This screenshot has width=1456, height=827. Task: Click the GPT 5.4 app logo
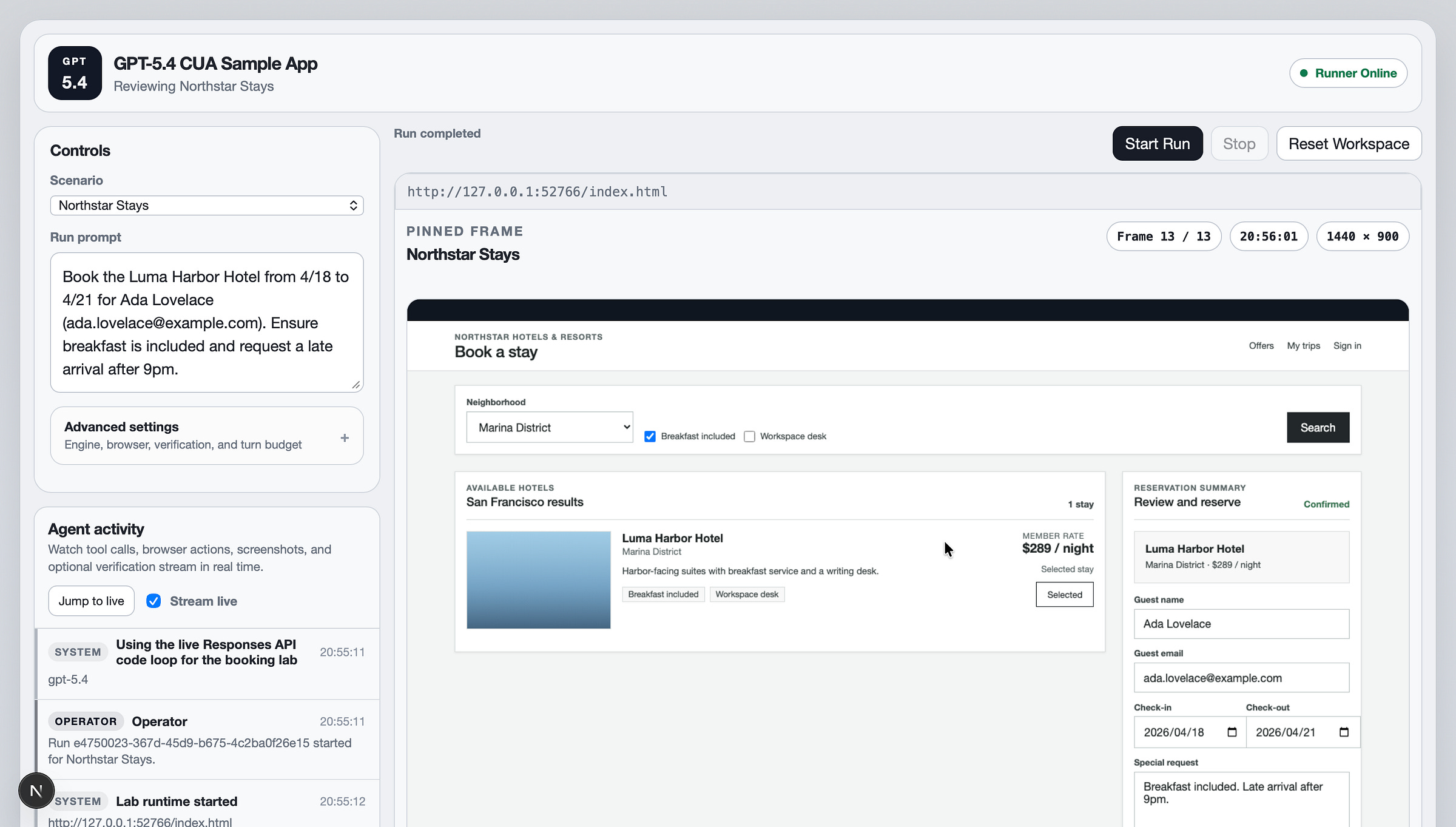[x=75, y=73]
